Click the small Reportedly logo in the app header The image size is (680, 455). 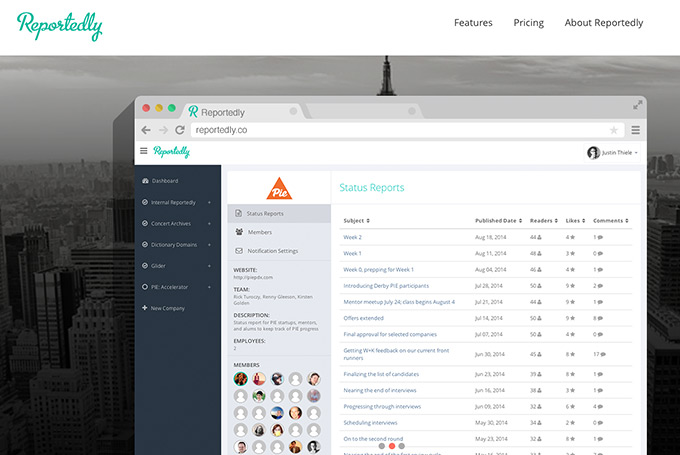click(x=172, y=151)
